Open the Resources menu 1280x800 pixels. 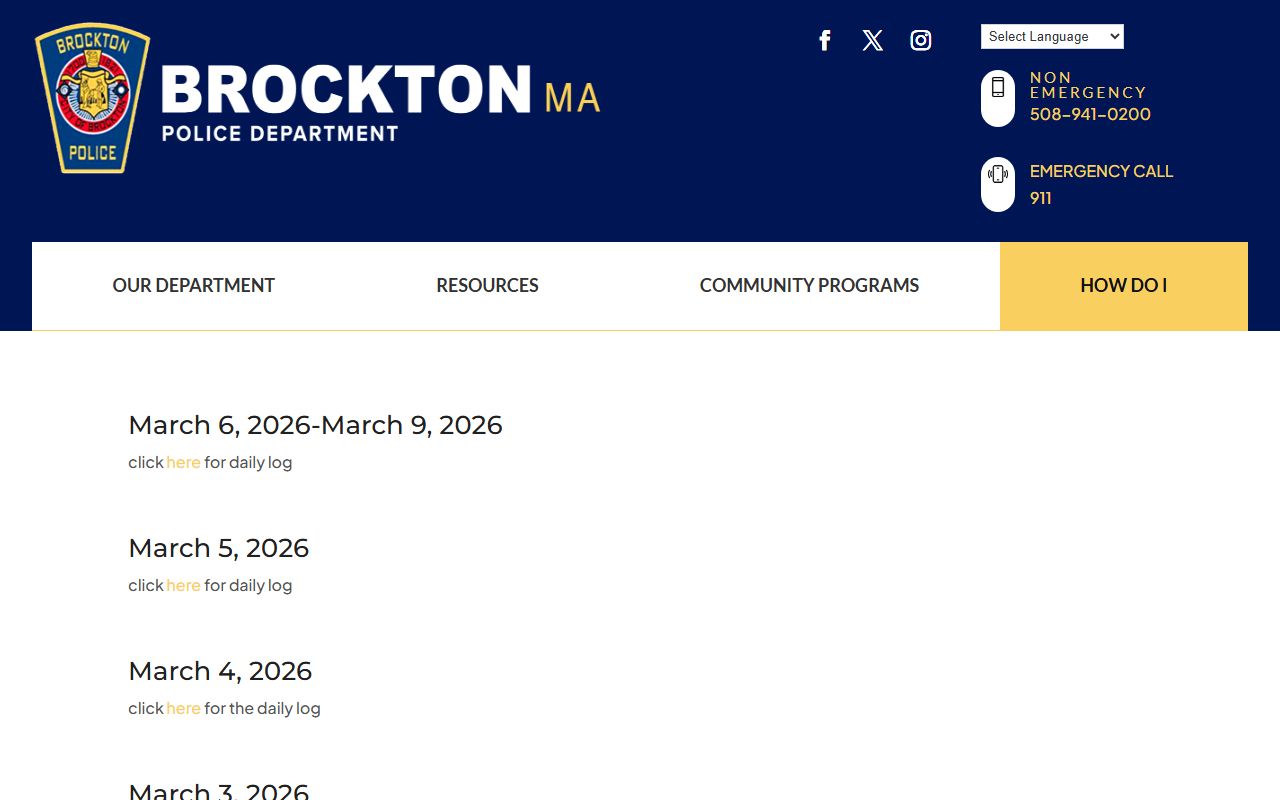[x=487, y=286]
